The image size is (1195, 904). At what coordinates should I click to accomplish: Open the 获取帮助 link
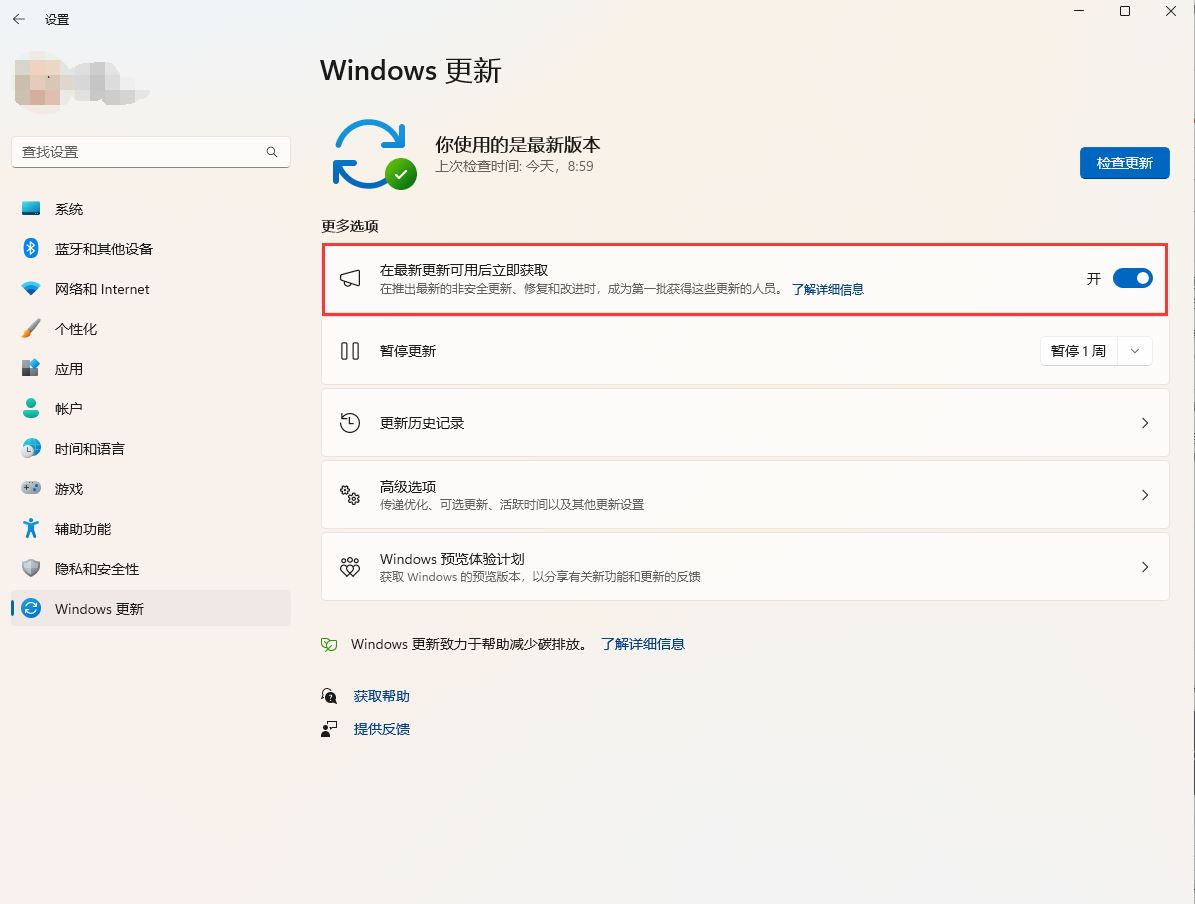coord(381,696)
